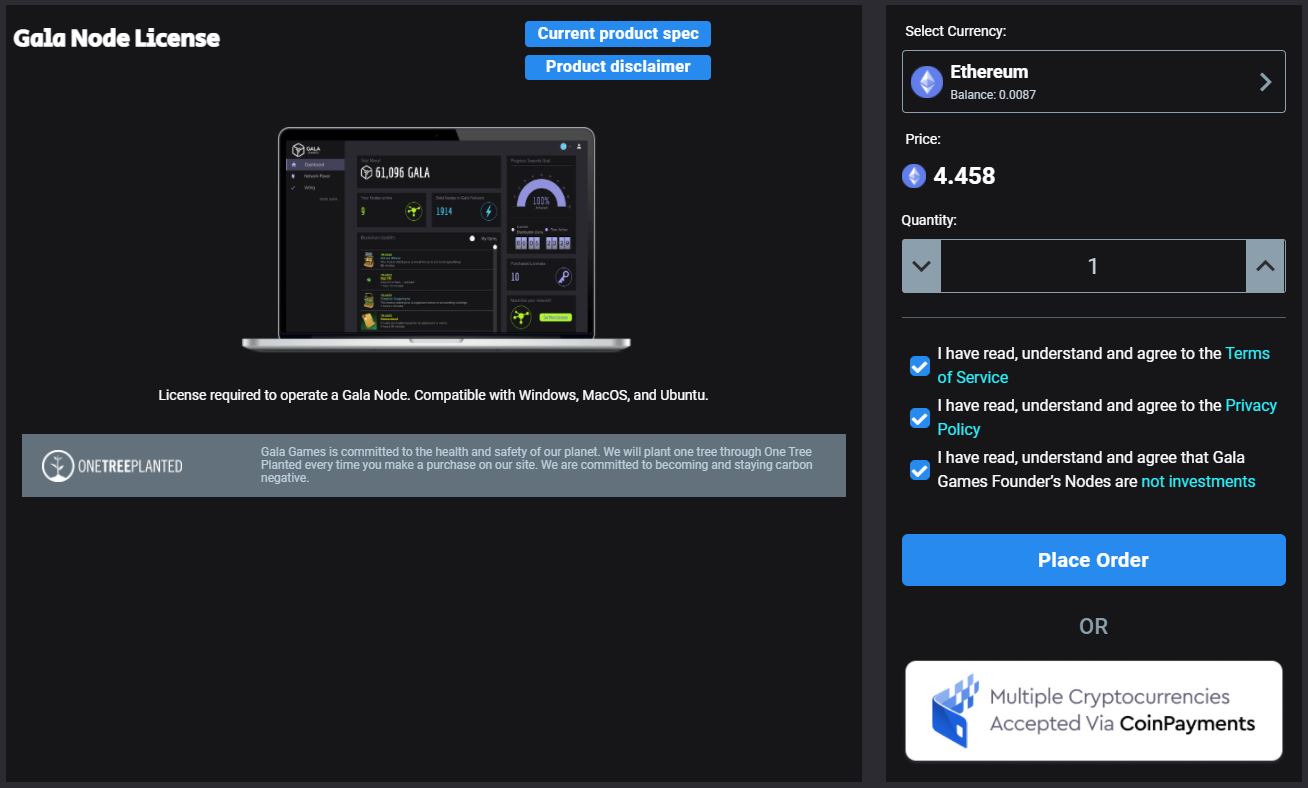This screenshot has width=1308, height=788.
Task: Open the not investments link
Action: tap(1198, 482)
